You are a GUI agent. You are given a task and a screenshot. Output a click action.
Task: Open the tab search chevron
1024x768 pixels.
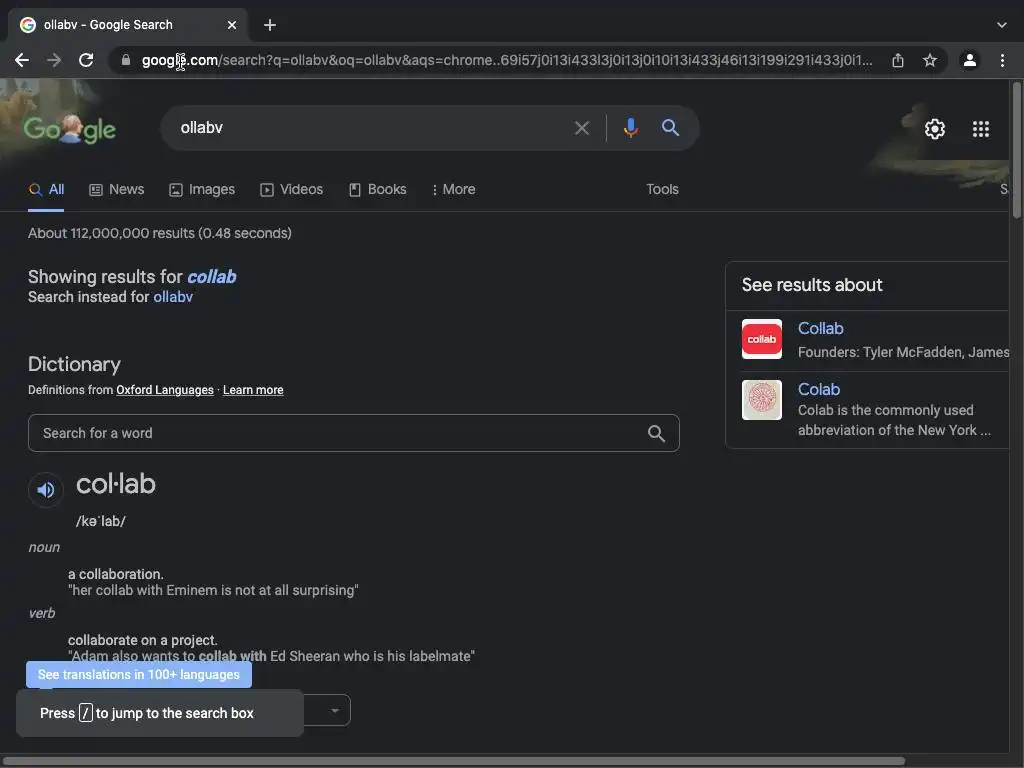1002,25
